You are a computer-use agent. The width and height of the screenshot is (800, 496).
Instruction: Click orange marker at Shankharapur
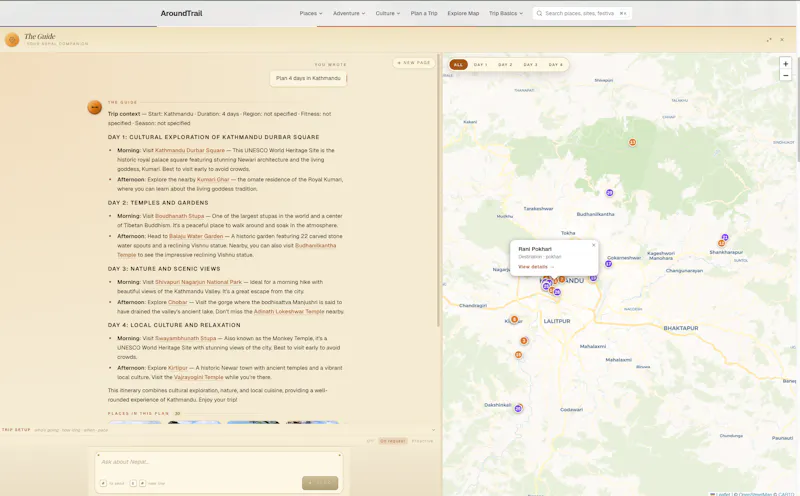pos(721,243)
